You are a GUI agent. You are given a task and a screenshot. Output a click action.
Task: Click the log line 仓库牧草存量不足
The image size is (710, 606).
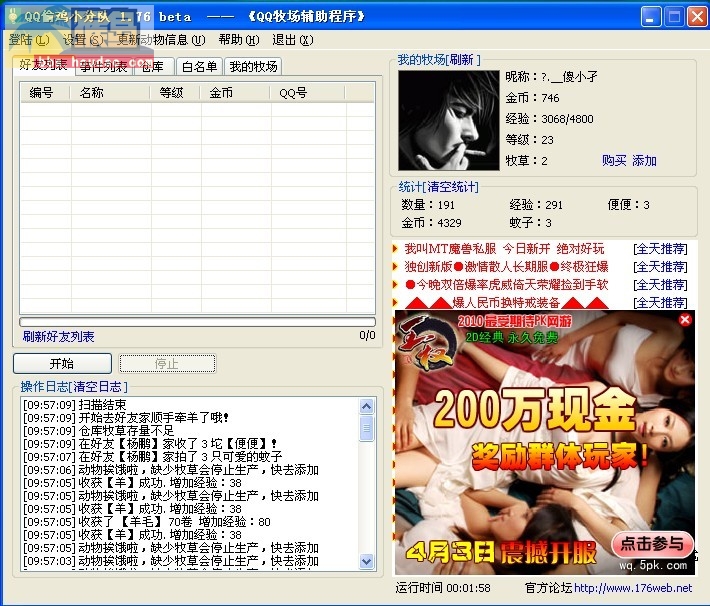tap(98, 431)
